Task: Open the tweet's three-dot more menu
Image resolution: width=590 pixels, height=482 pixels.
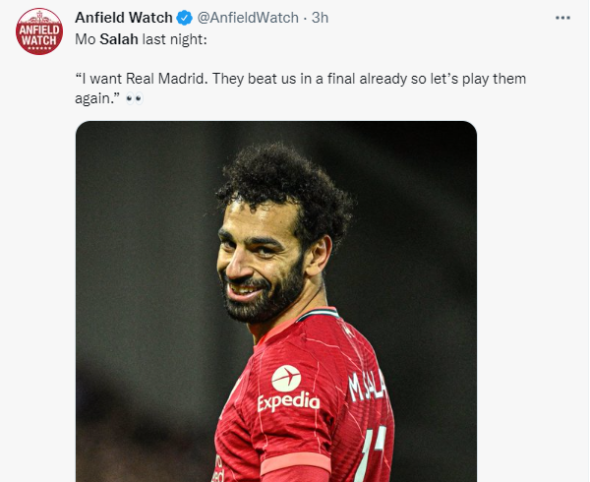Action: (563, 18)
